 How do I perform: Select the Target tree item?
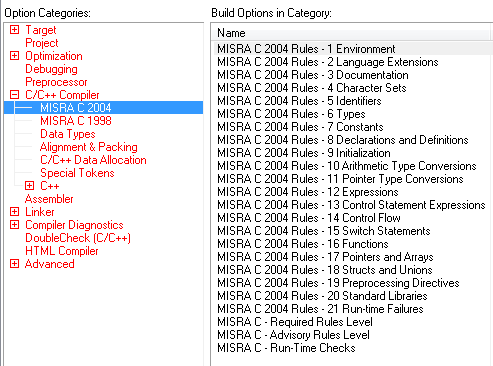(x=41, y=30)
